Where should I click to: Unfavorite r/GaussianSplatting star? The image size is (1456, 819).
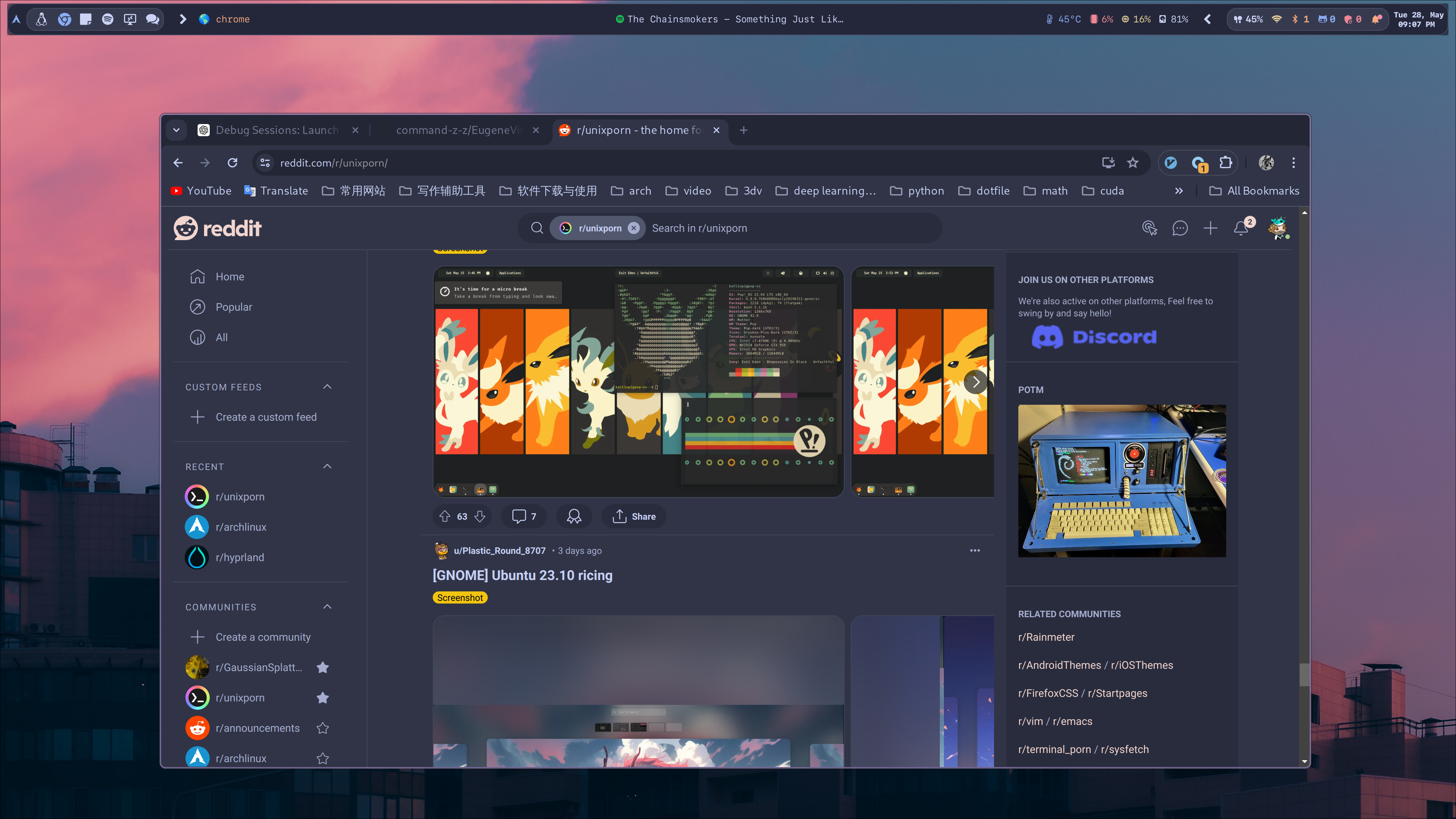(x=323, y=668)
